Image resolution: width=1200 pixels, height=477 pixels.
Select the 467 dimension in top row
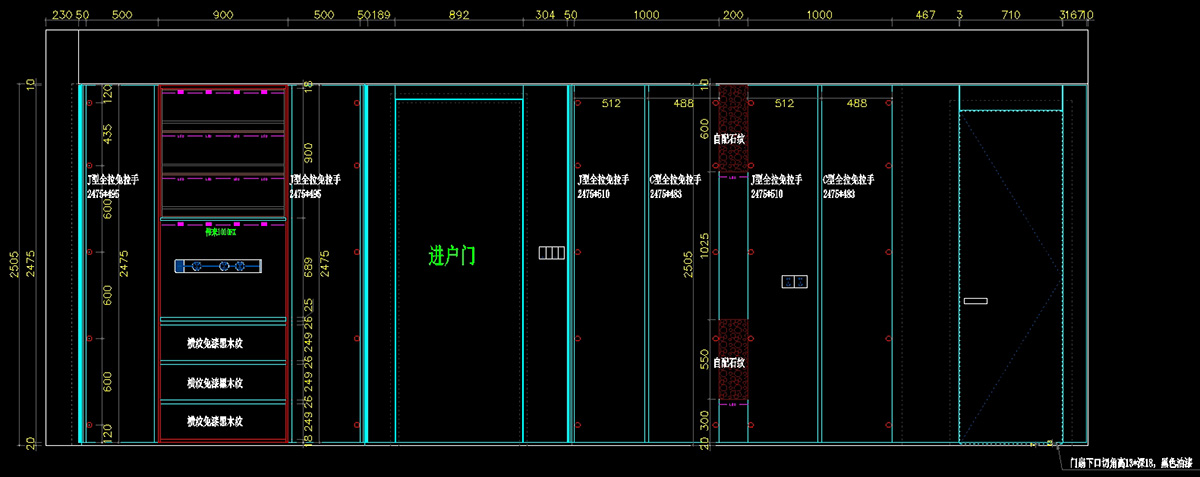926,15
